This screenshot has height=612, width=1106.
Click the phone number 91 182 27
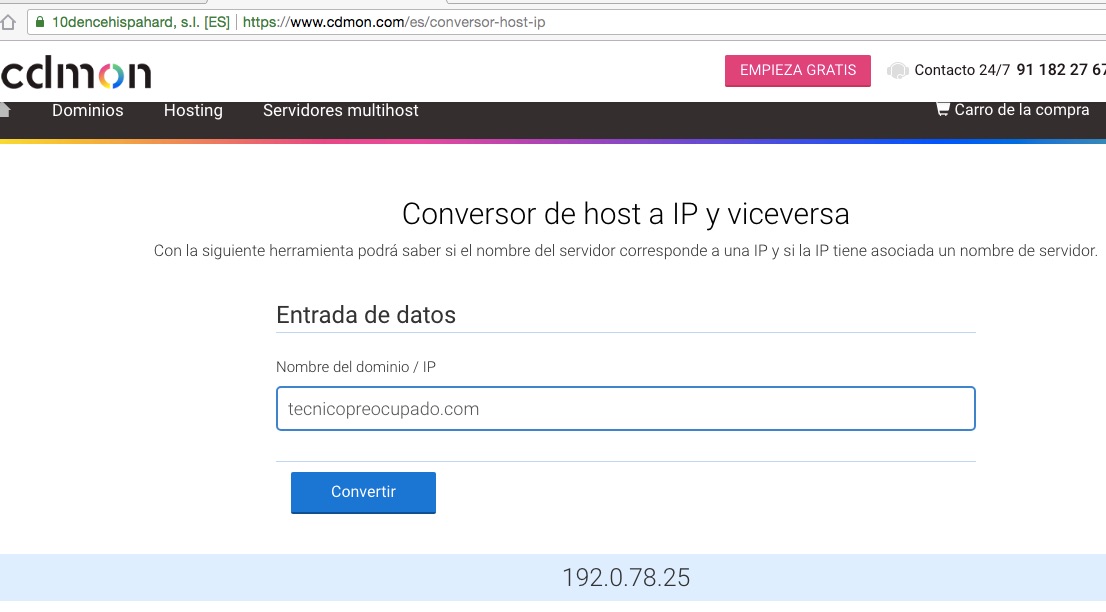pos(1060,70)
